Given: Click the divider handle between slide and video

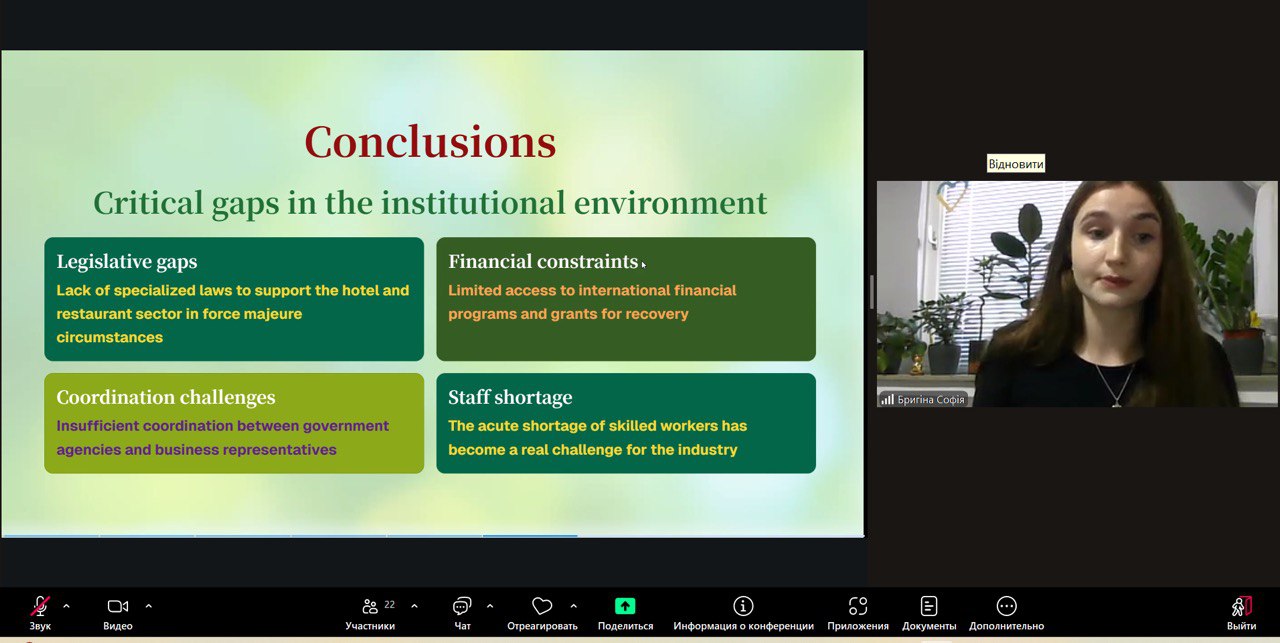Looking at the screenshot, I should point(871,292).
